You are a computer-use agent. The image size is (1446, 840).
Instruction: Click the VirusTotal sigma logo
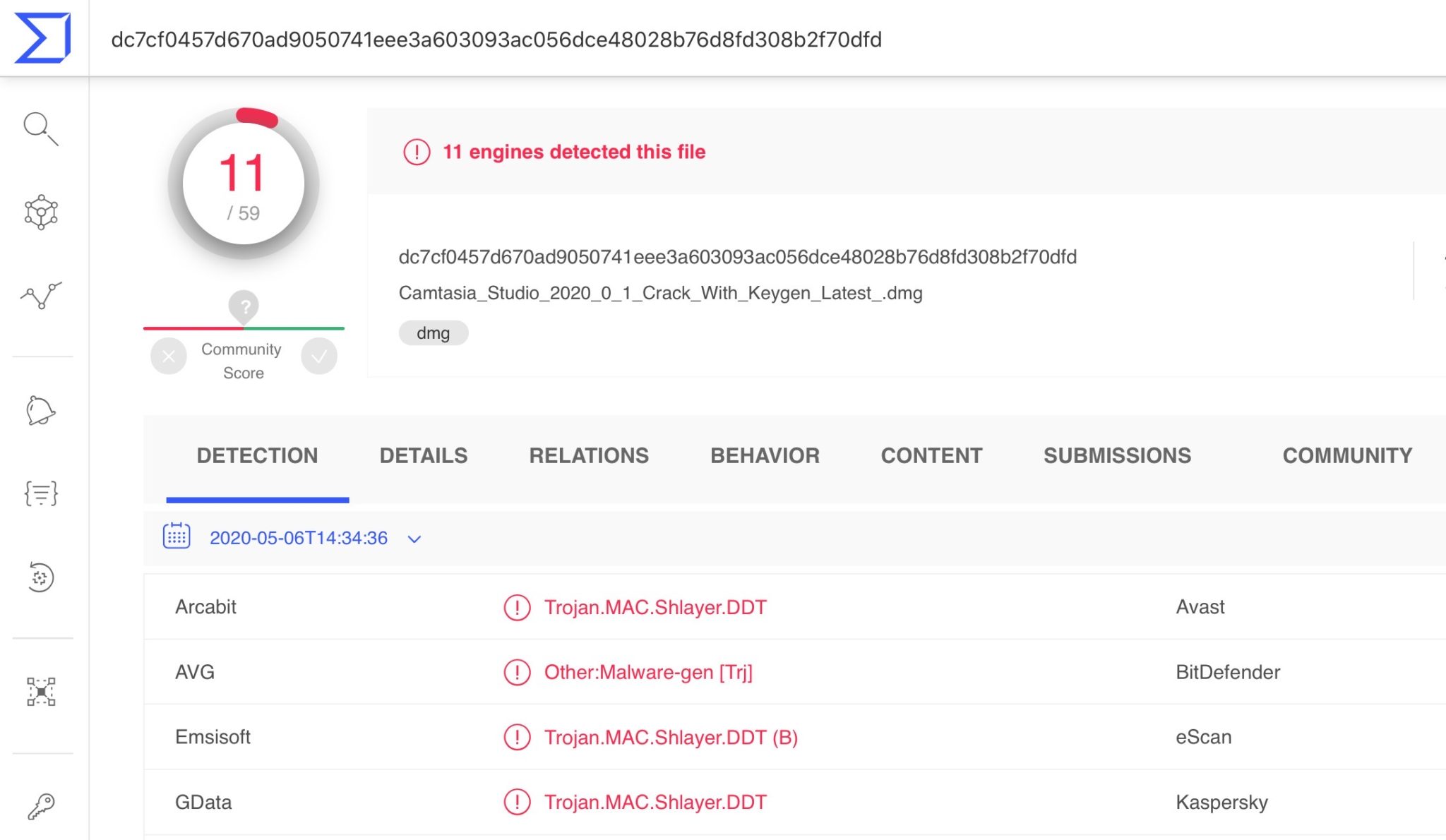42,38
